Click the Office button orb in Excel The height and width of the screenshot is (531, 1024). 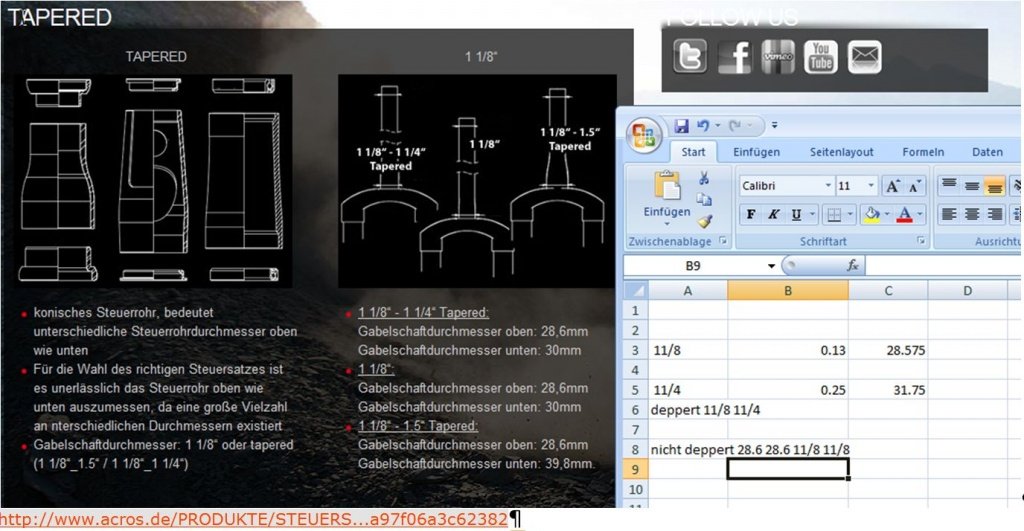tap(642, 135)
